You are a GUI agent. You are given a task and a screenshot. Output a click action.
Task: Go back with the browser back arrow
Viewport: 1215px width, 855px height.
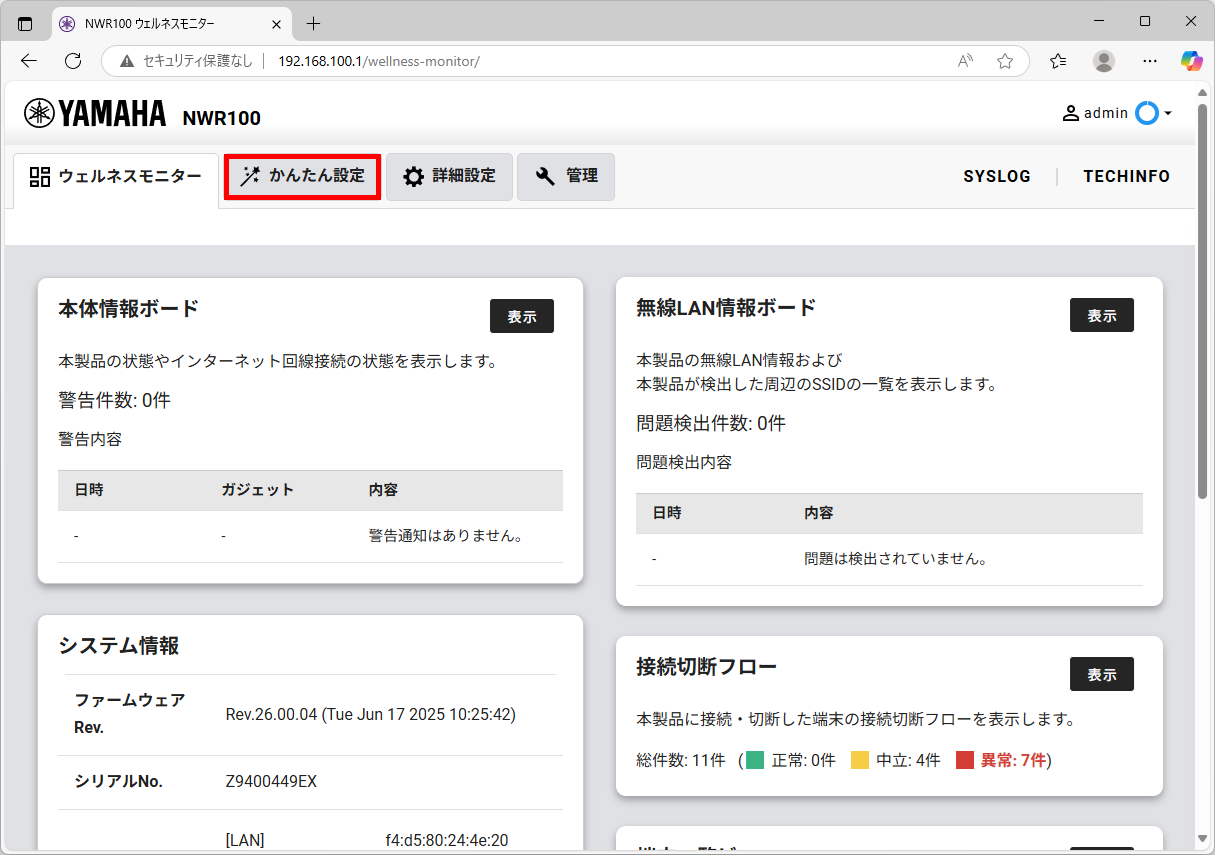coord(29,61)
